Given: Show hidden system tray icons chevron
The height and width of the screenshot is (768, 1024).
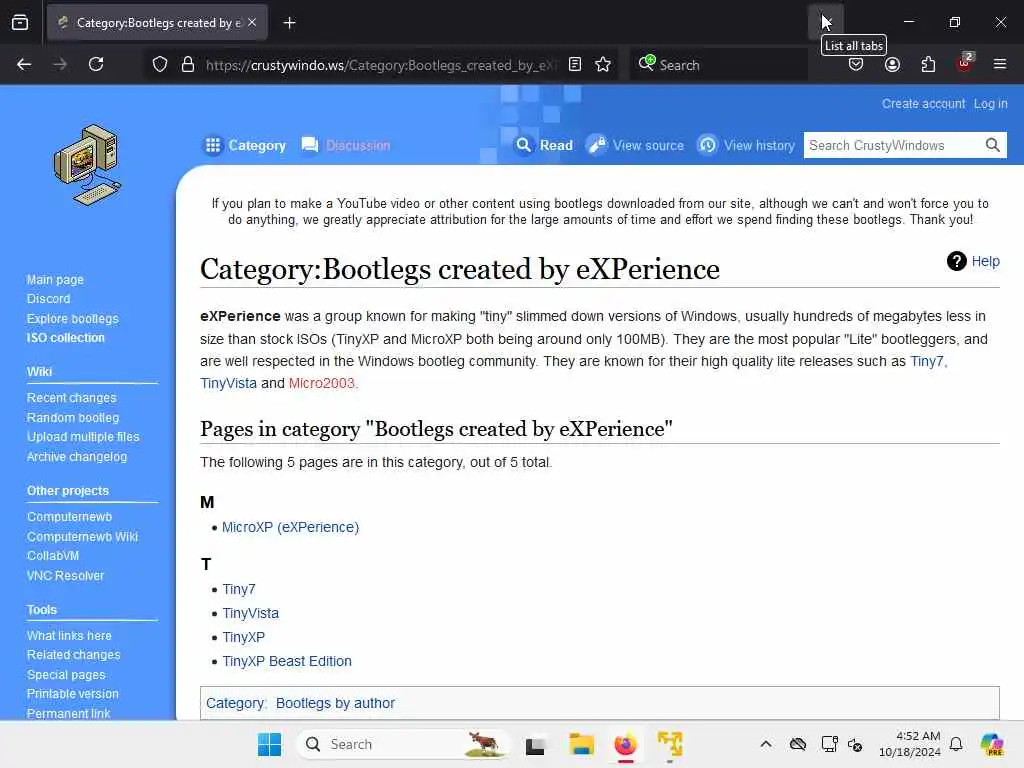Looking at the screenshot, I should (x=766, y=744).
